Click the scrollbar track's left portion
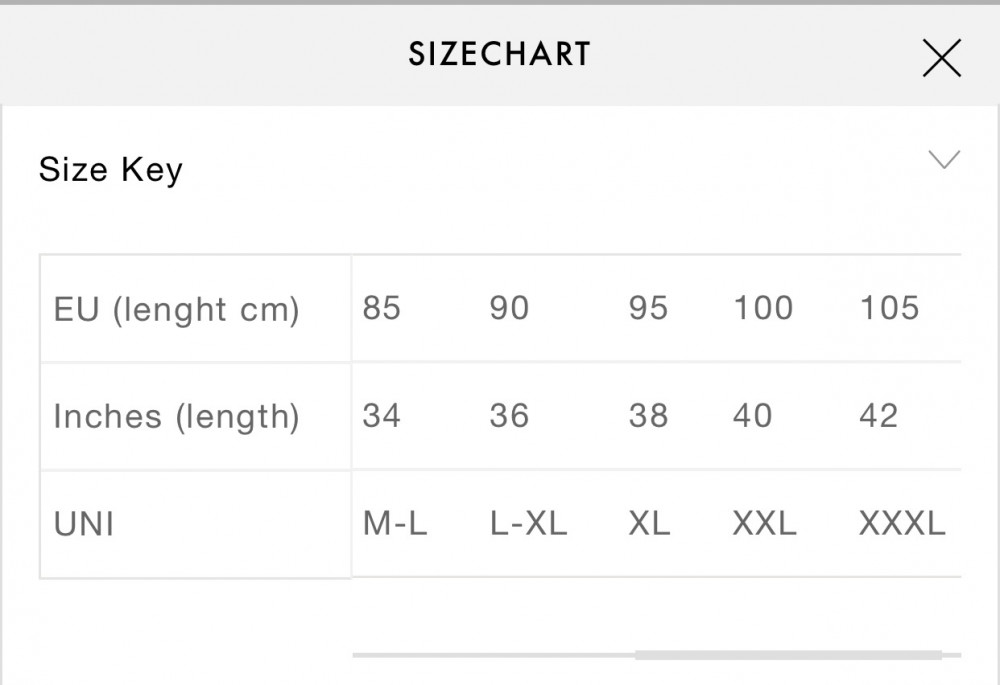1000x685 pixels. pos(493,655)
